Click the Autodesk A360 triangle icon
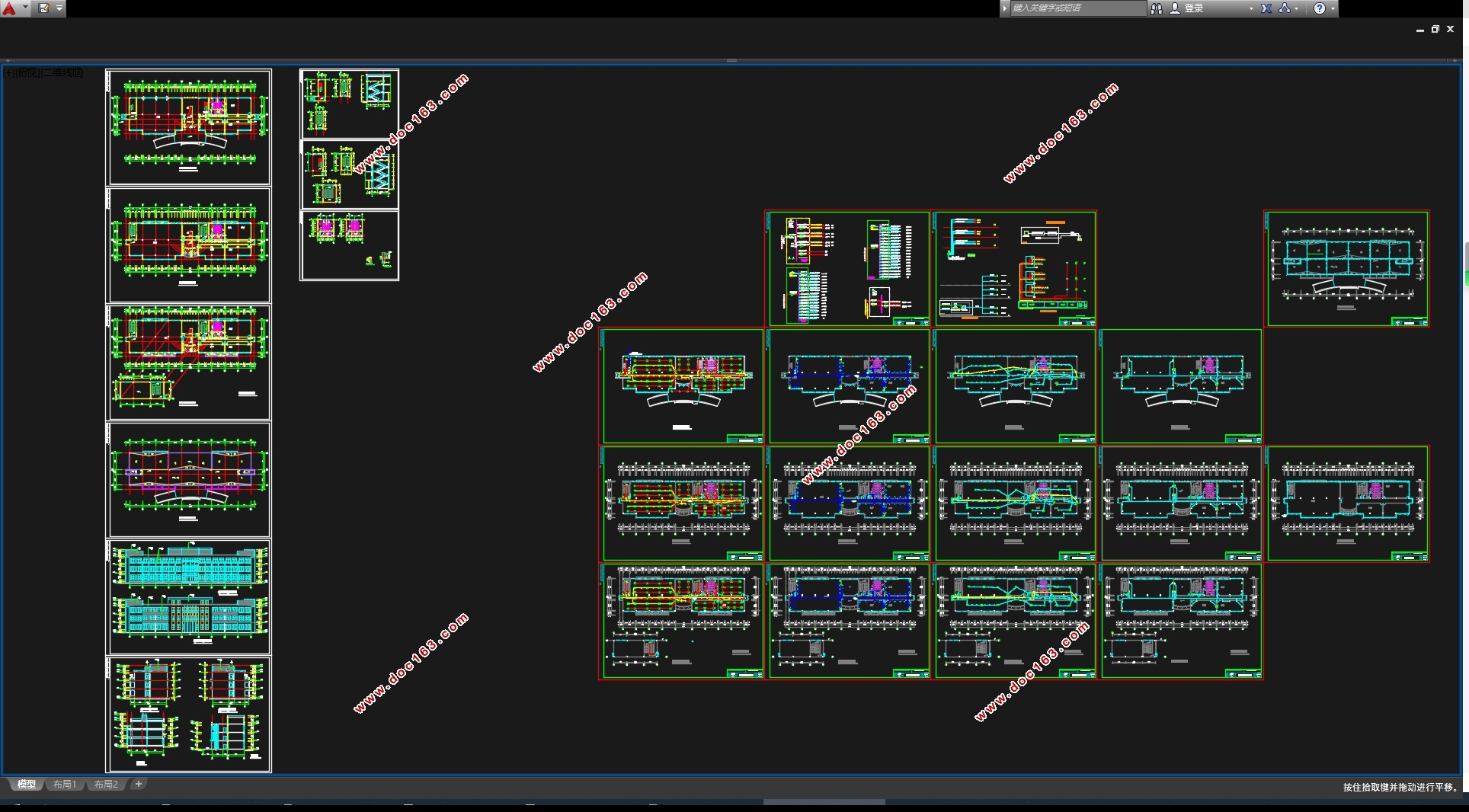1469x812 pixels. [1285, 8]
